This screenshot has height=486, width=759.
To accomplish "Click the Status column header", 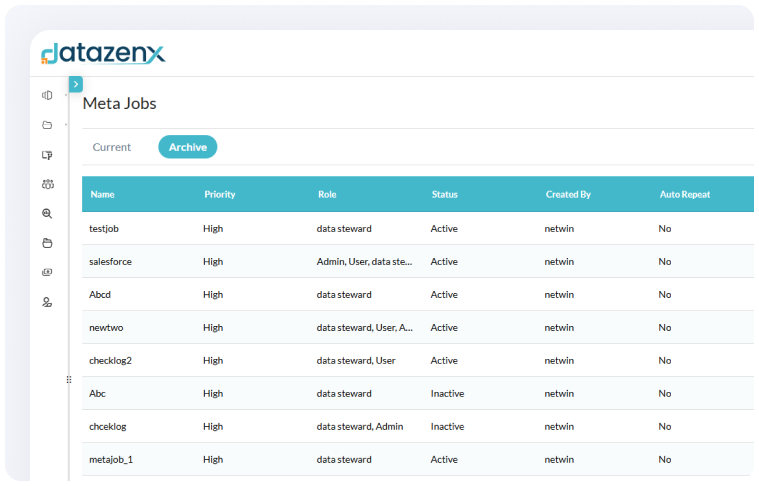I will point(446,194).
